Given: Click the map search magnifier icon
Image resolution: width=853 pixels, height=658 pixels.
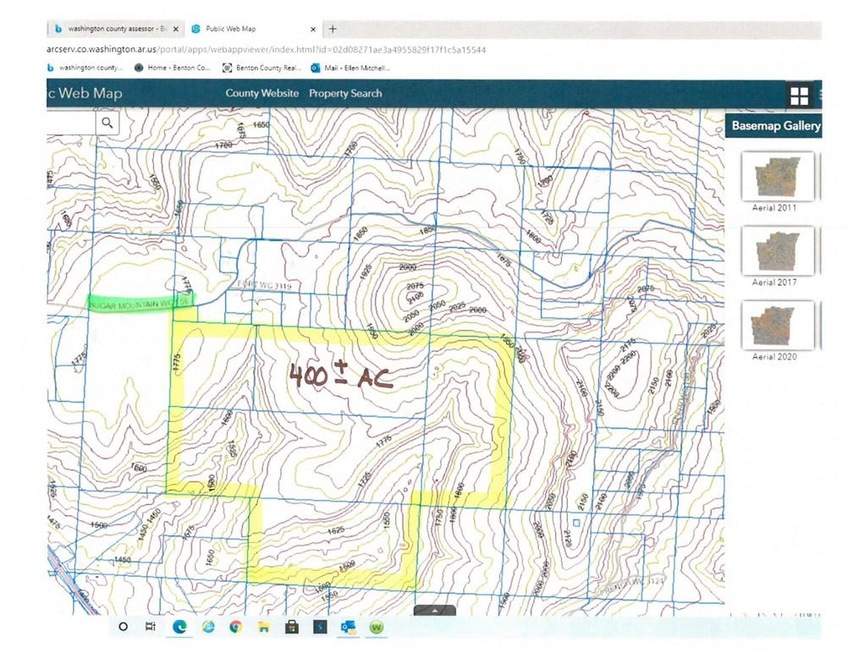Looking at the screenshot, I should (x=107, y=123).
